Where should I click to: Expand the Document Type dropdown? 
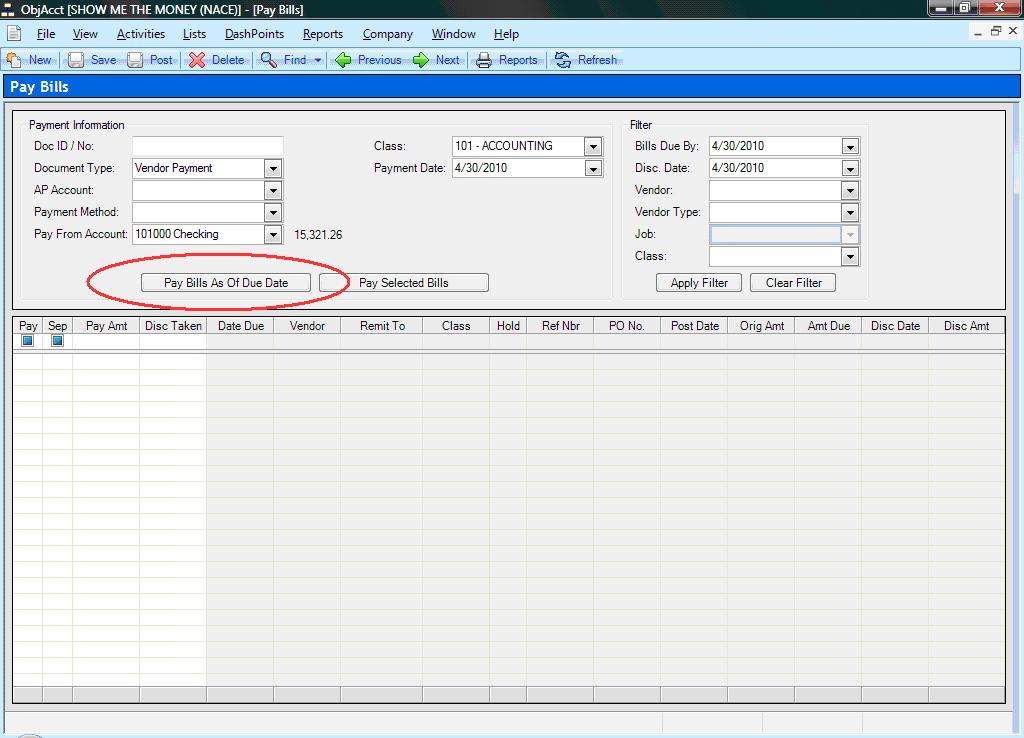pos(273,168)
